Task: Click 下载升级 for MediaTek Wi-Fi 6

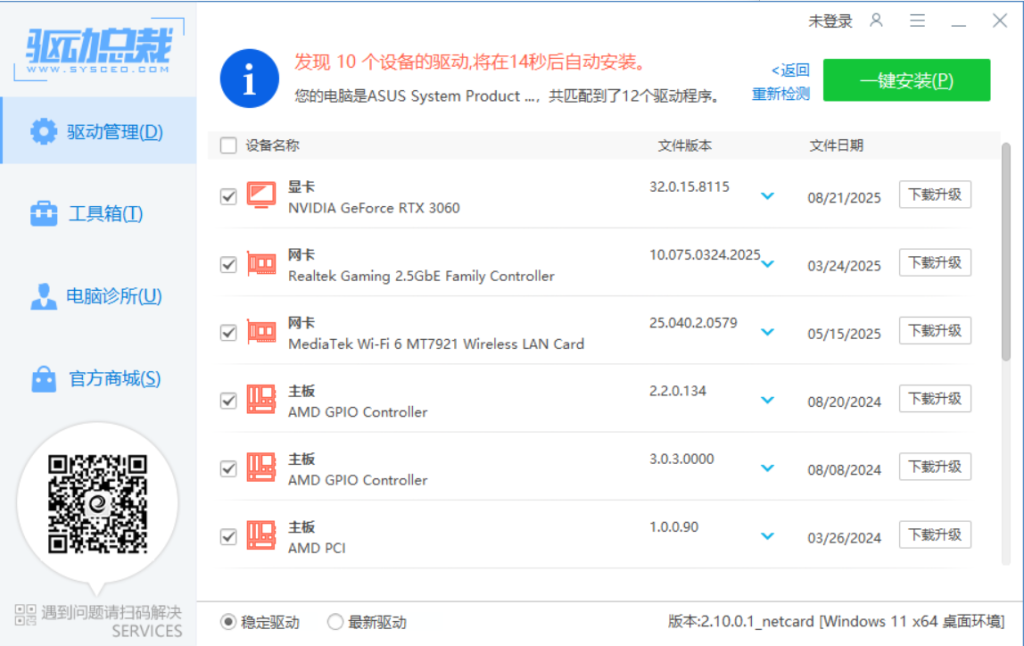Action: pos(935,331)
